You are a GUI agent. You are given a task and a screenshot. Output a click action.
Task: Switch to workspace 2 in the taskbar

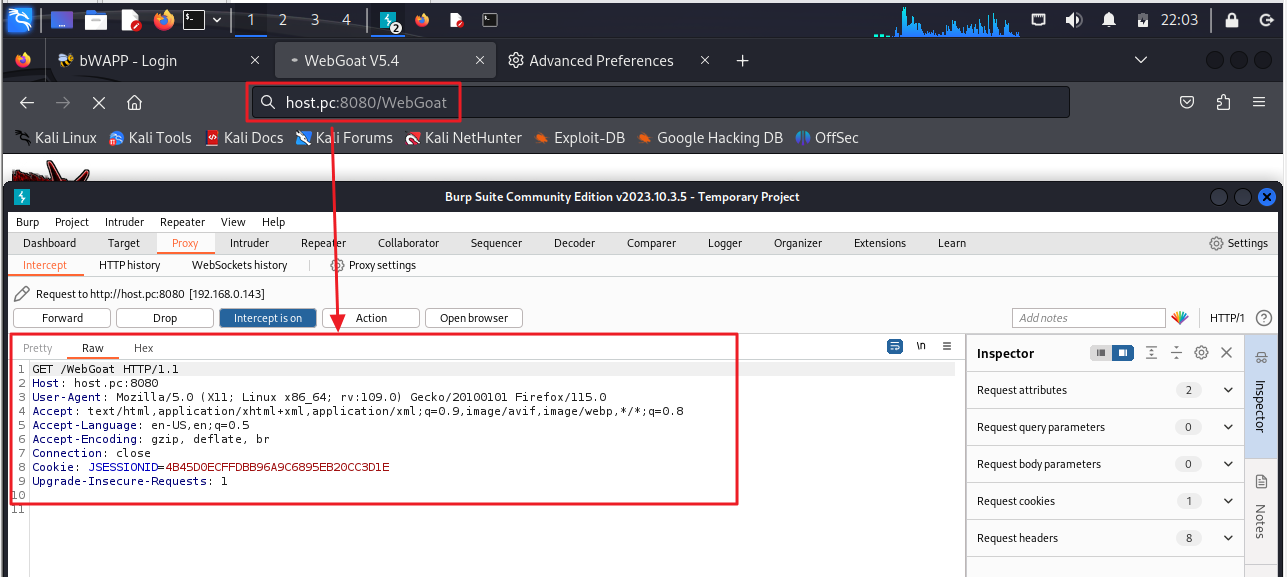[x=283, y=19]
